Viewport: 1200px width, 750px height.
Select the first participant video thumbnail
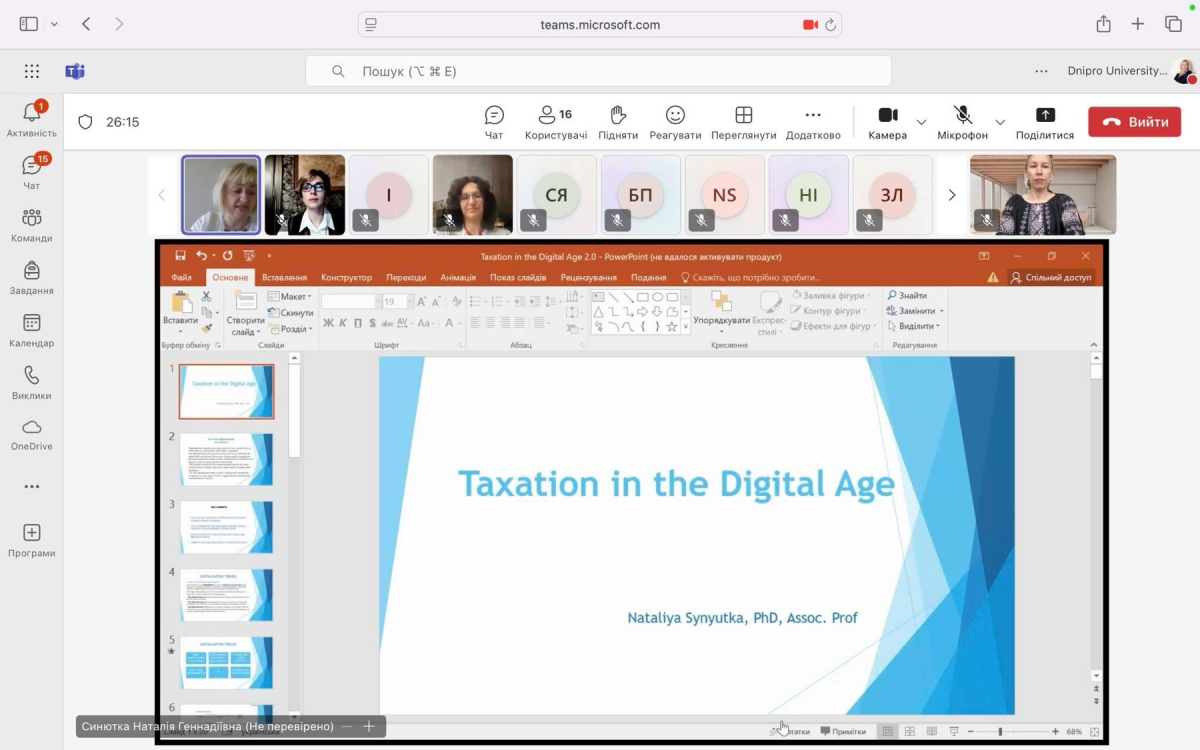pyautogui.click(x=221, y=195)
